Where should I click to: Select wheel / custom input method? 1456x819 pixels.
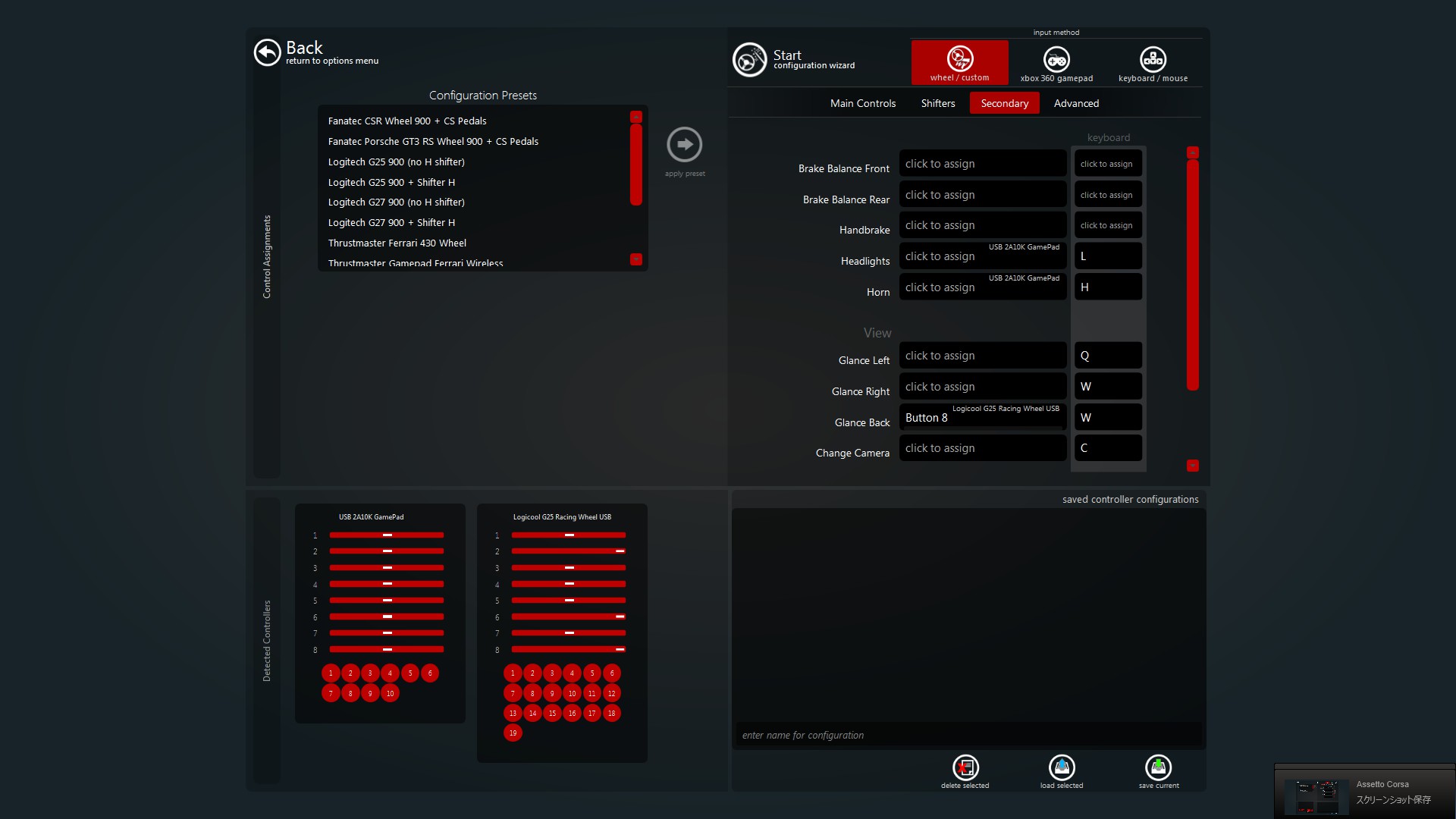(959, 62)
